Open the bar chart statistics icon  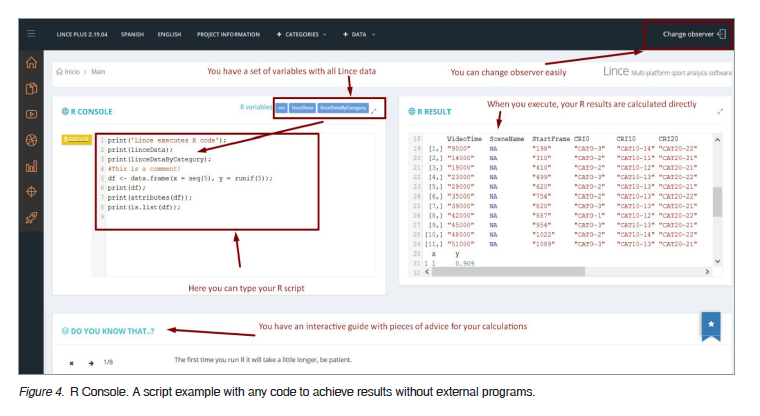tap(31, 166)
